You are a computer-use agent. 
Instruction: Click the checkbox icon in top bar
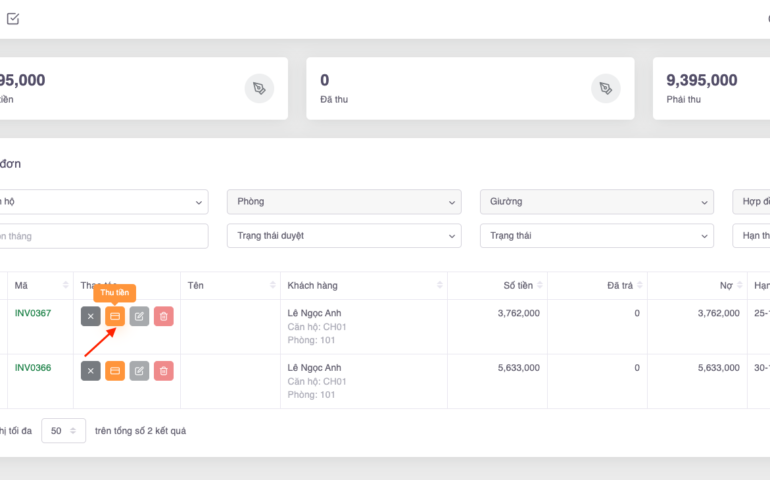13,18
